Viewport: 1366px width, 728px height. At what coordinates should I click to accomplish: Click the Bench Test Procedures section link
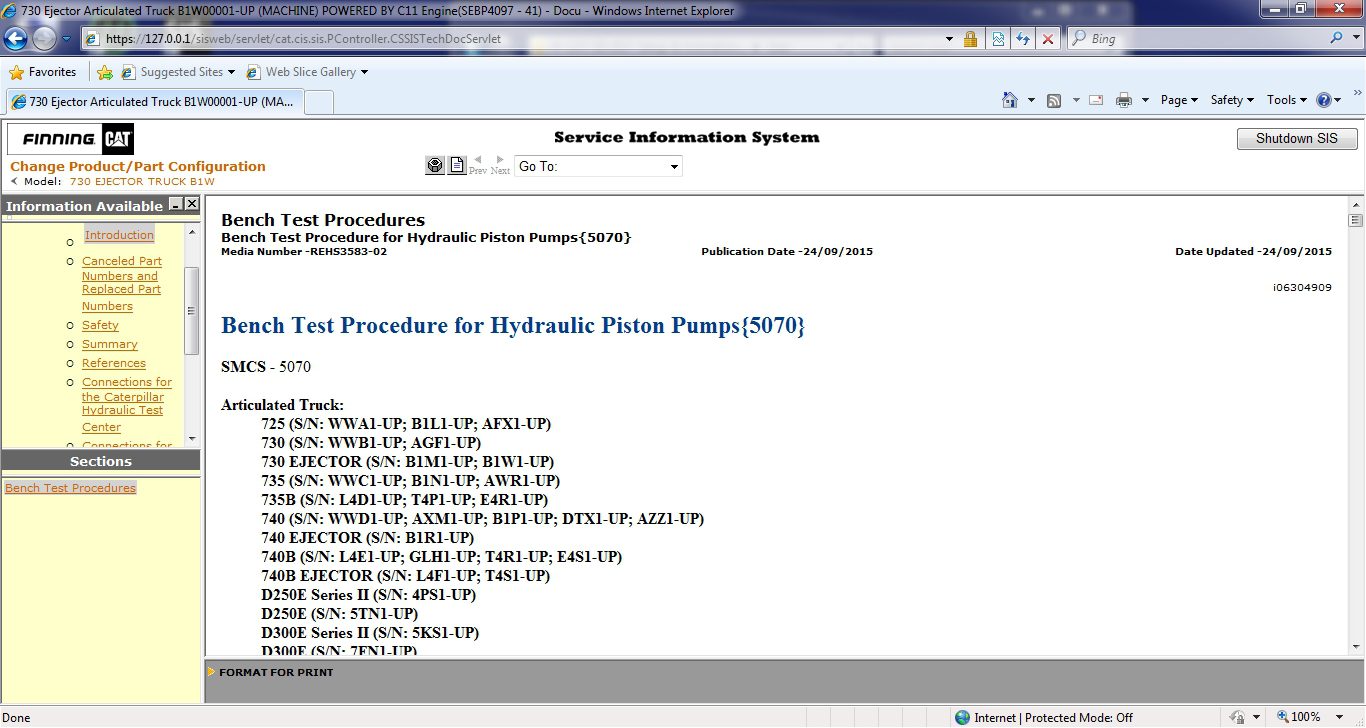click(70, 488)
